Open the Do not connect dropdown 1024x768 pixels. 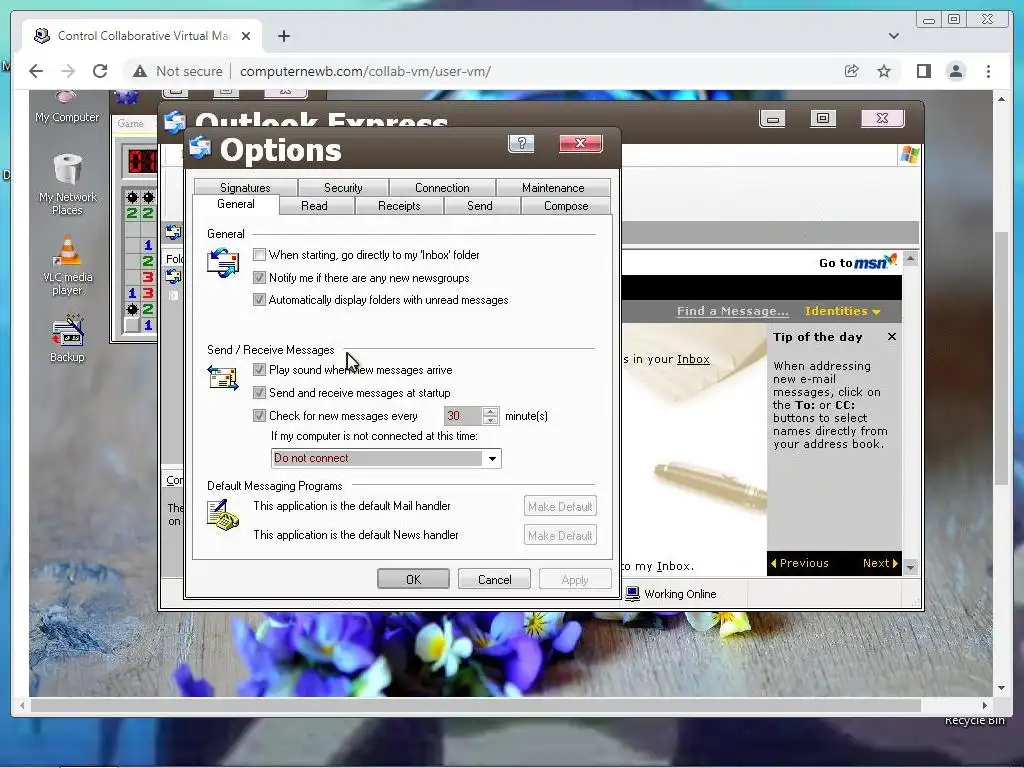coord(492,458)
